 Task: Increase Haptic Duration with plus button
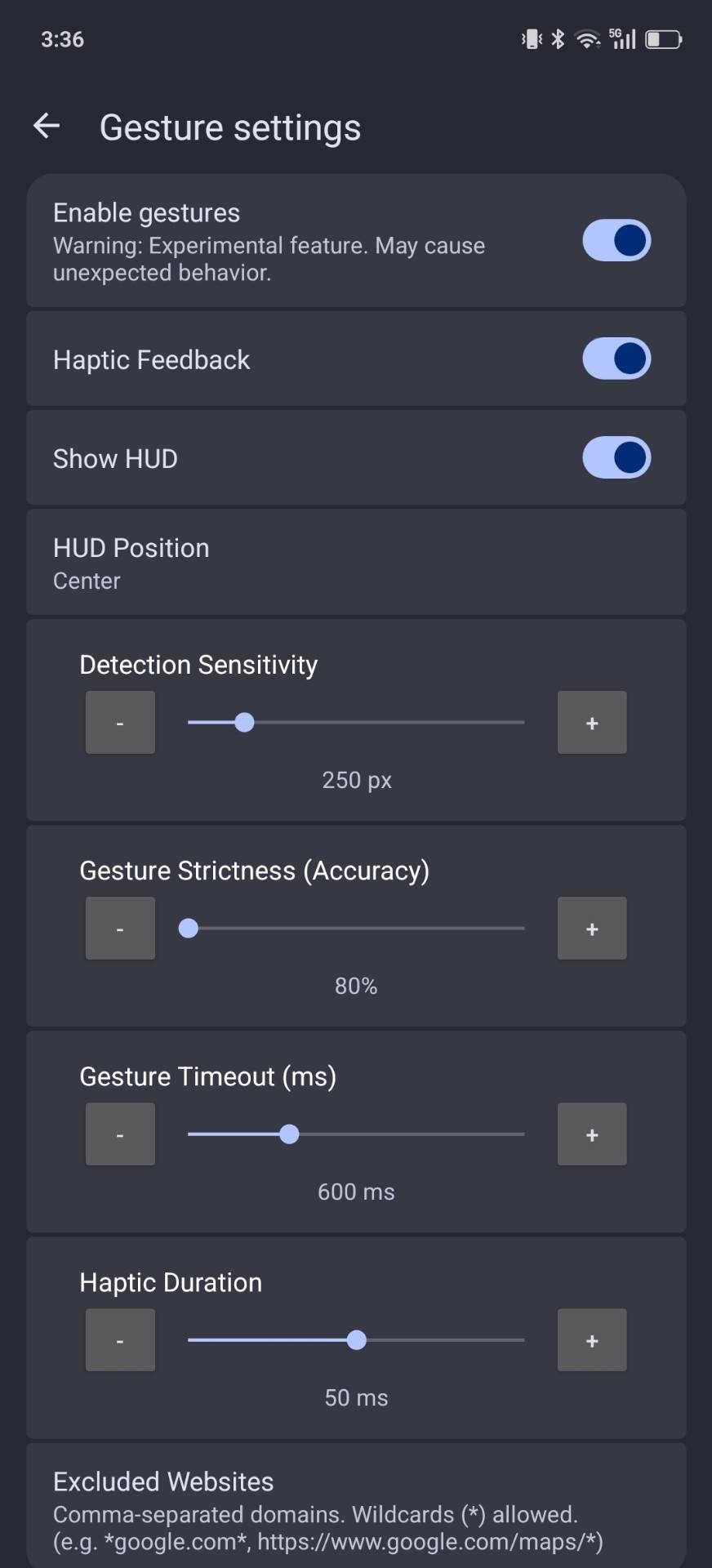[x=592, y=1340]
